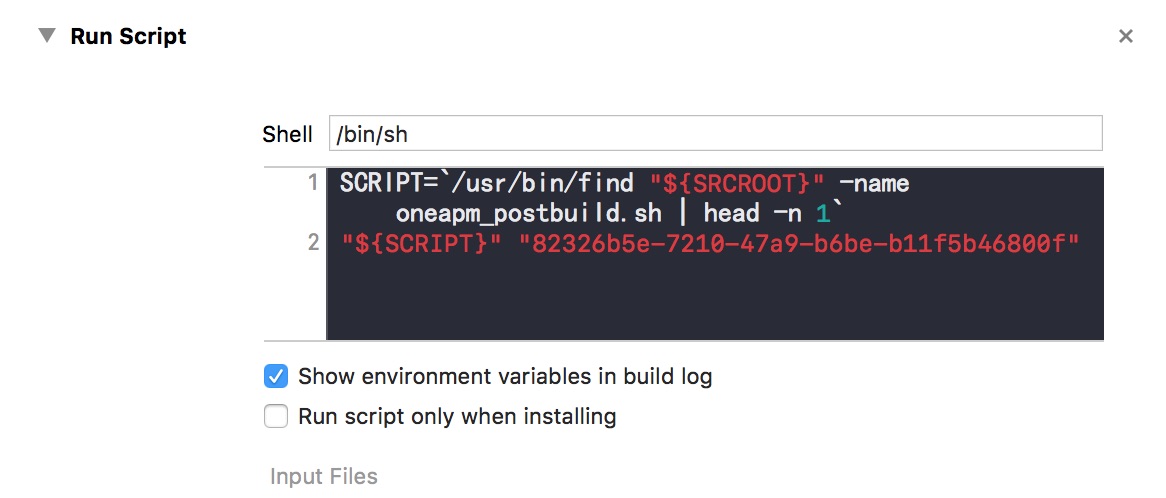Click the teal number 1 after head -n
This screenshot has height=498, width=1166.
click(x=822, y=214)
